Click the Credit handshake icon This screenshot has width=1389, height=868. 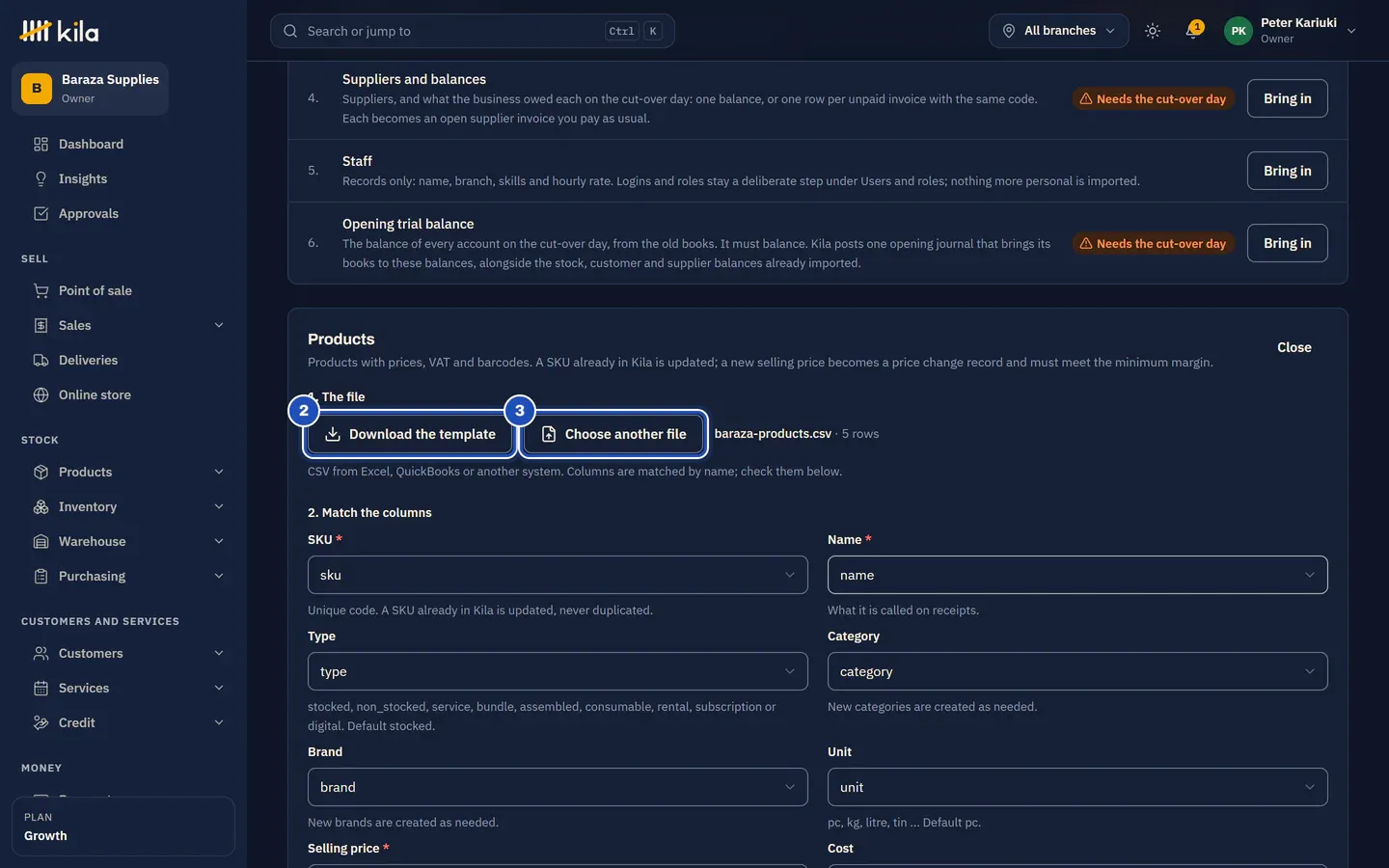41,722
